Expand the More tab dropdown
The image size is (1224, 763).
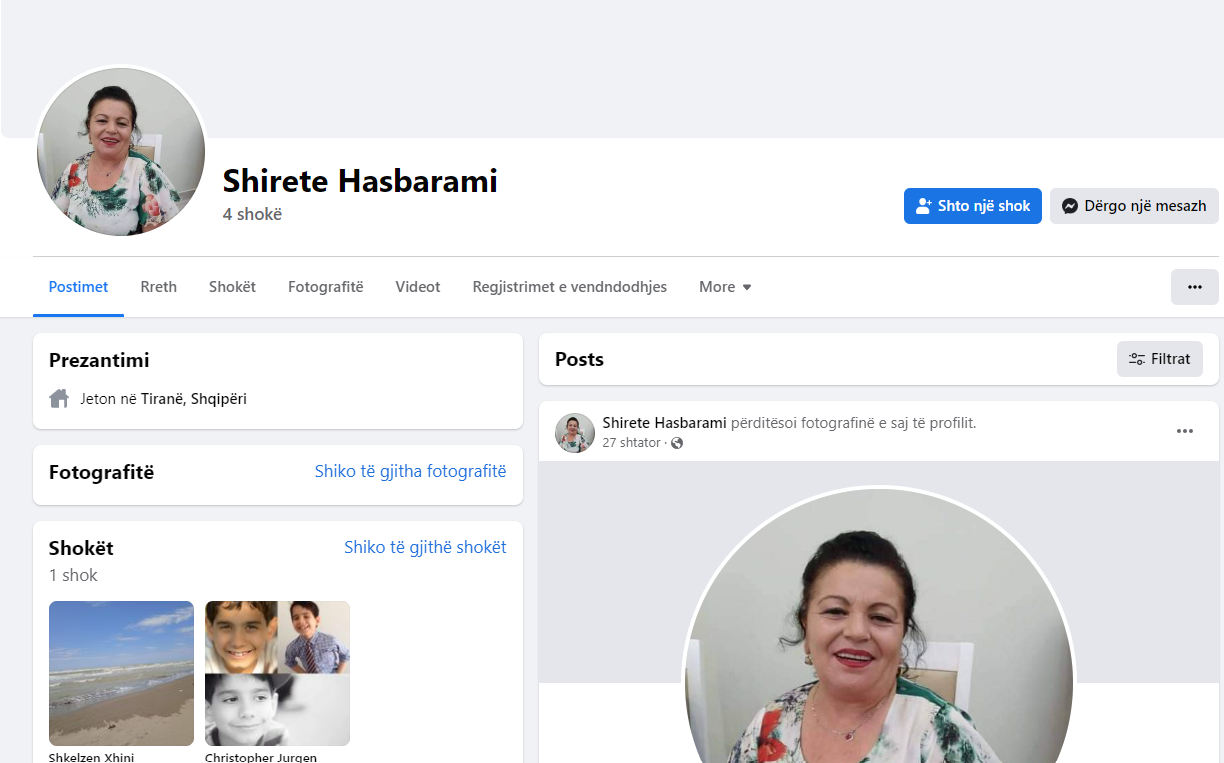pos(725,287)
